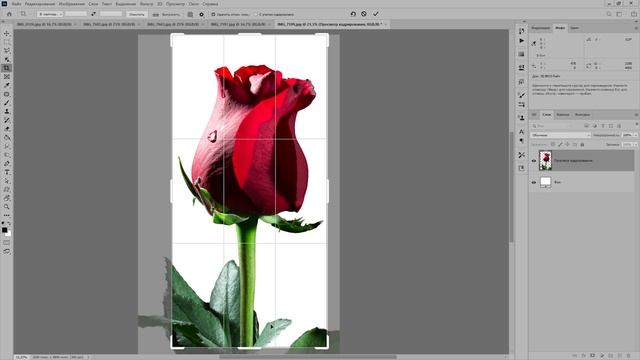
Task: Select the Lasso tool
Action: point(7,51)
